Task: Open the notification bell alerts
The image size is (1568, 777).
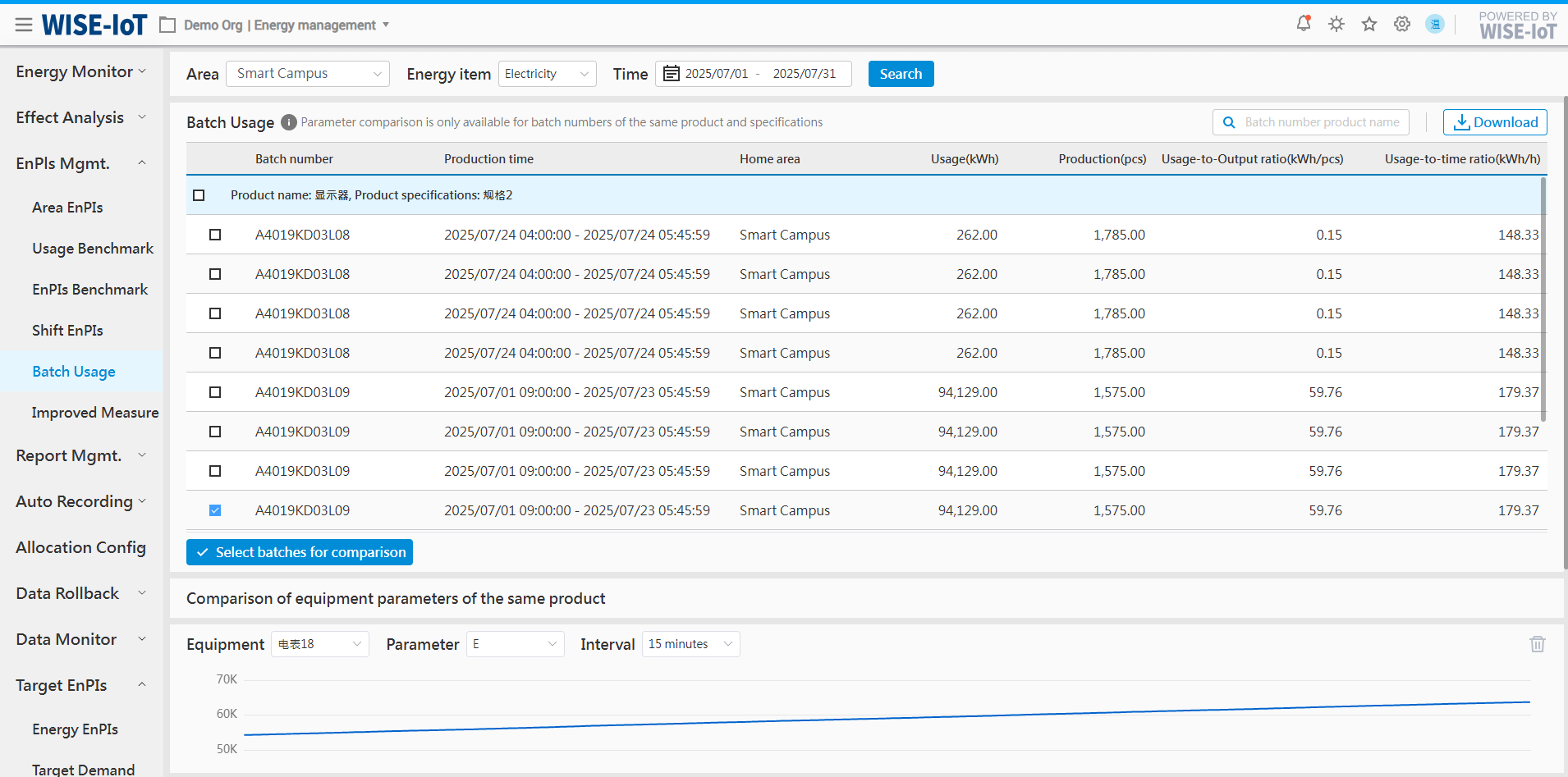Action: (1303, 24)
